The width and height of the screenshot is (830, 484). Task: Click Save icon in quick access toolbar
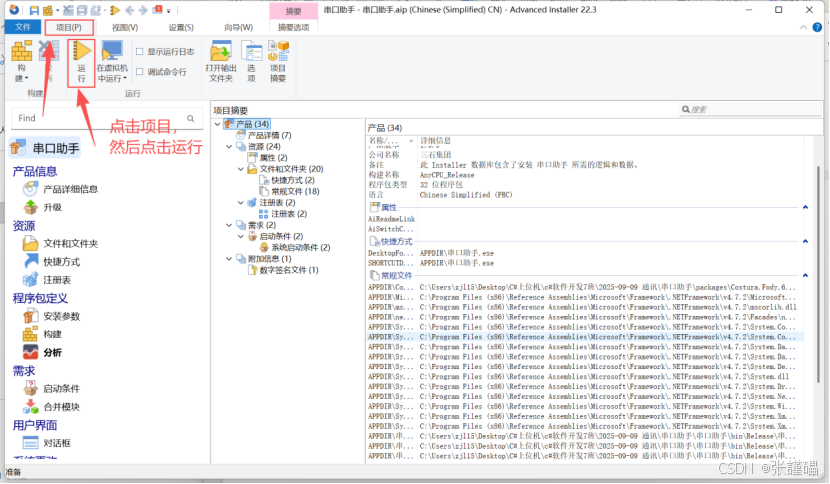pyautogui.click(x=34, y=10)
